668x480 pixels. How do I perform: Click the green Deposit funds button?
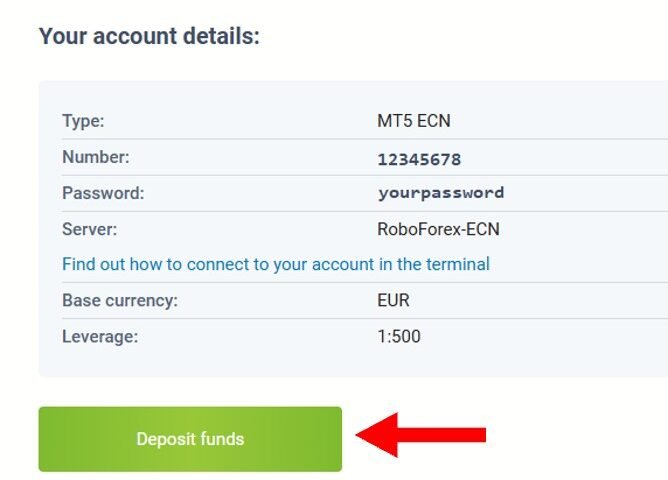(190, 439)
